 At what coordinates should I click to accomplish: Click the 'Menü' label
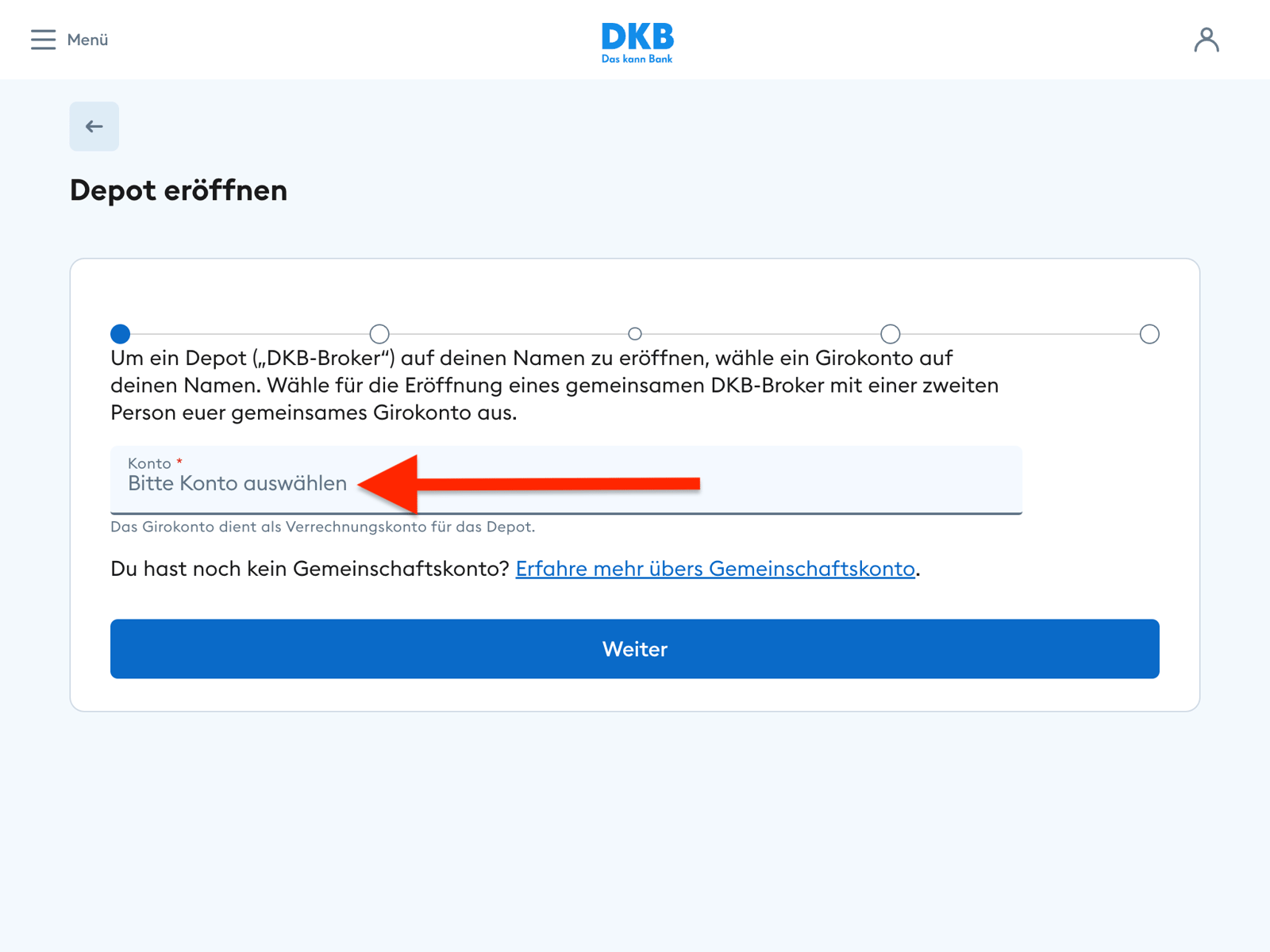[87, 40]
